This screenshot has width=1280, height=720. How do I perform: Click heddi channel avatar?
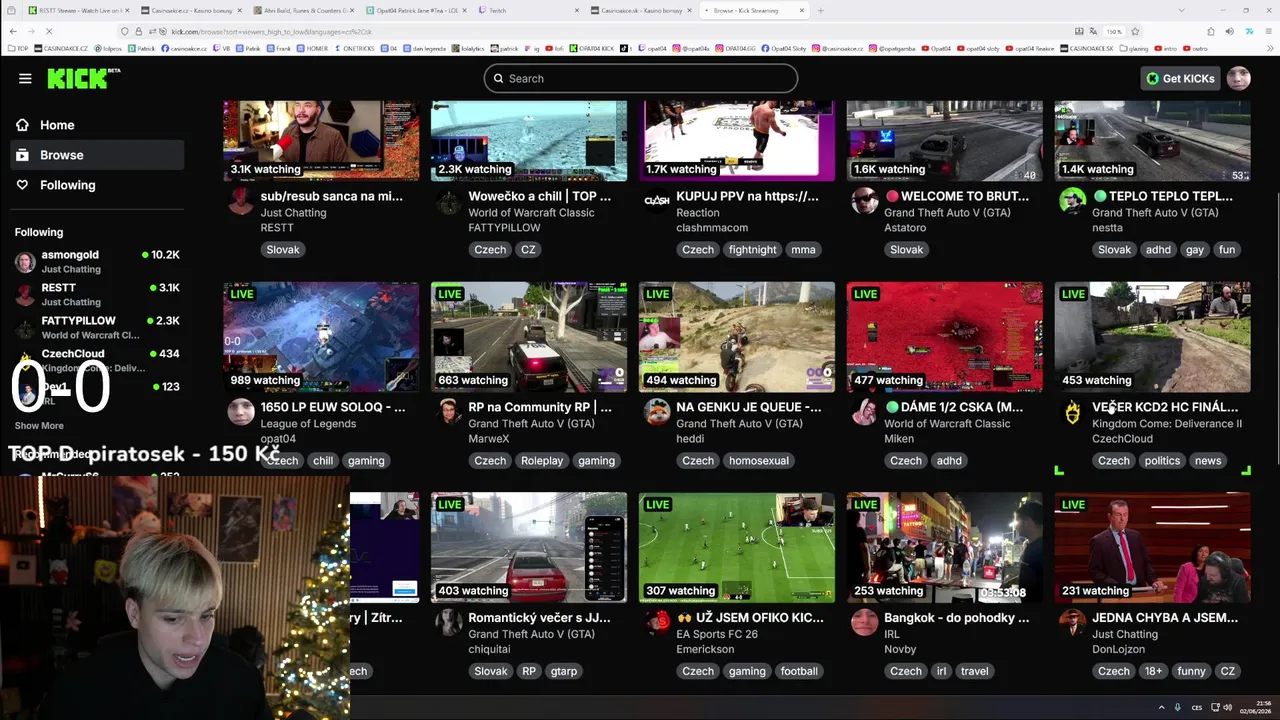tap(657, 412)
